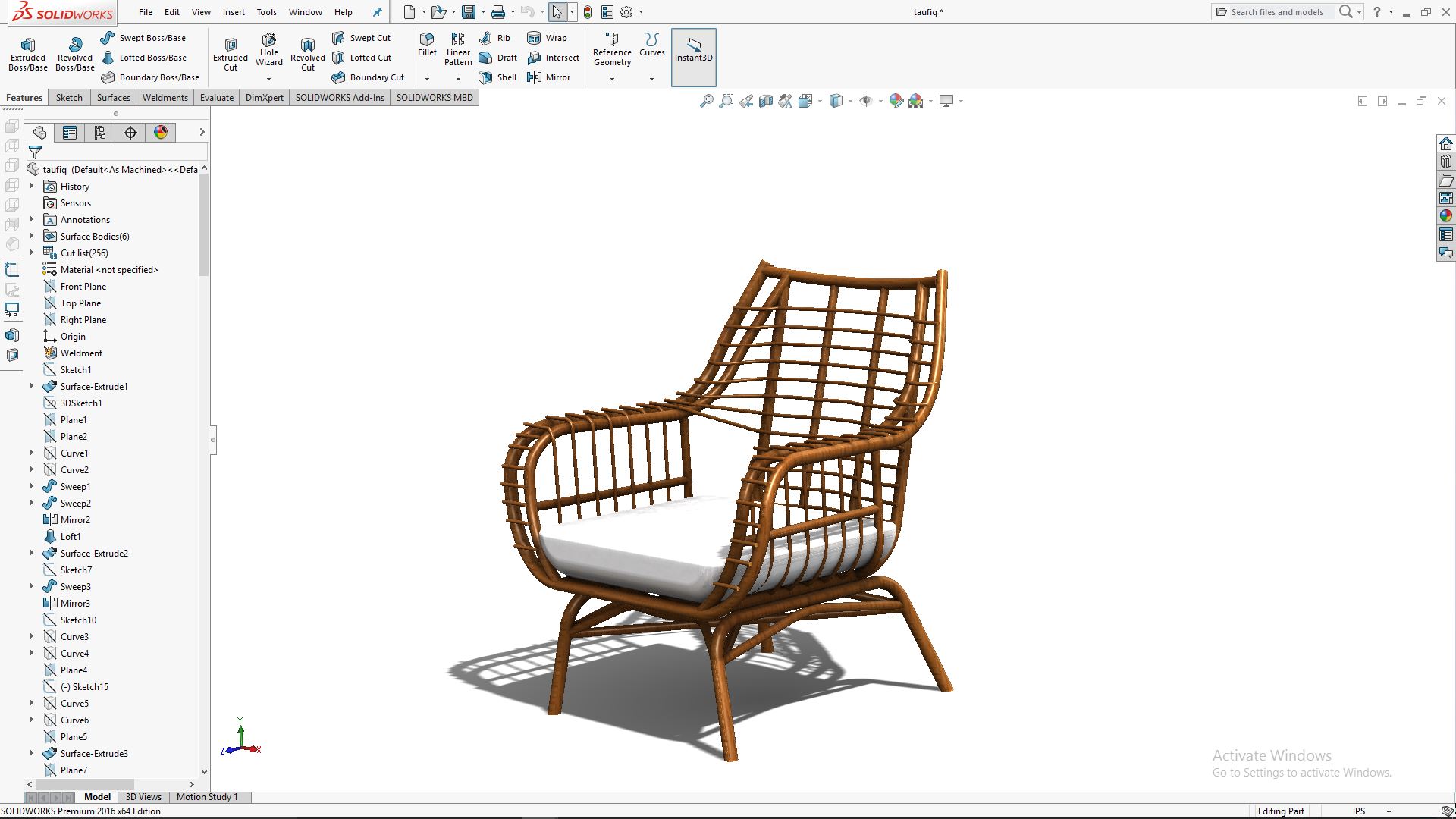
Task: Click the Lofted Cut feature
Action: tap(362, 58)
